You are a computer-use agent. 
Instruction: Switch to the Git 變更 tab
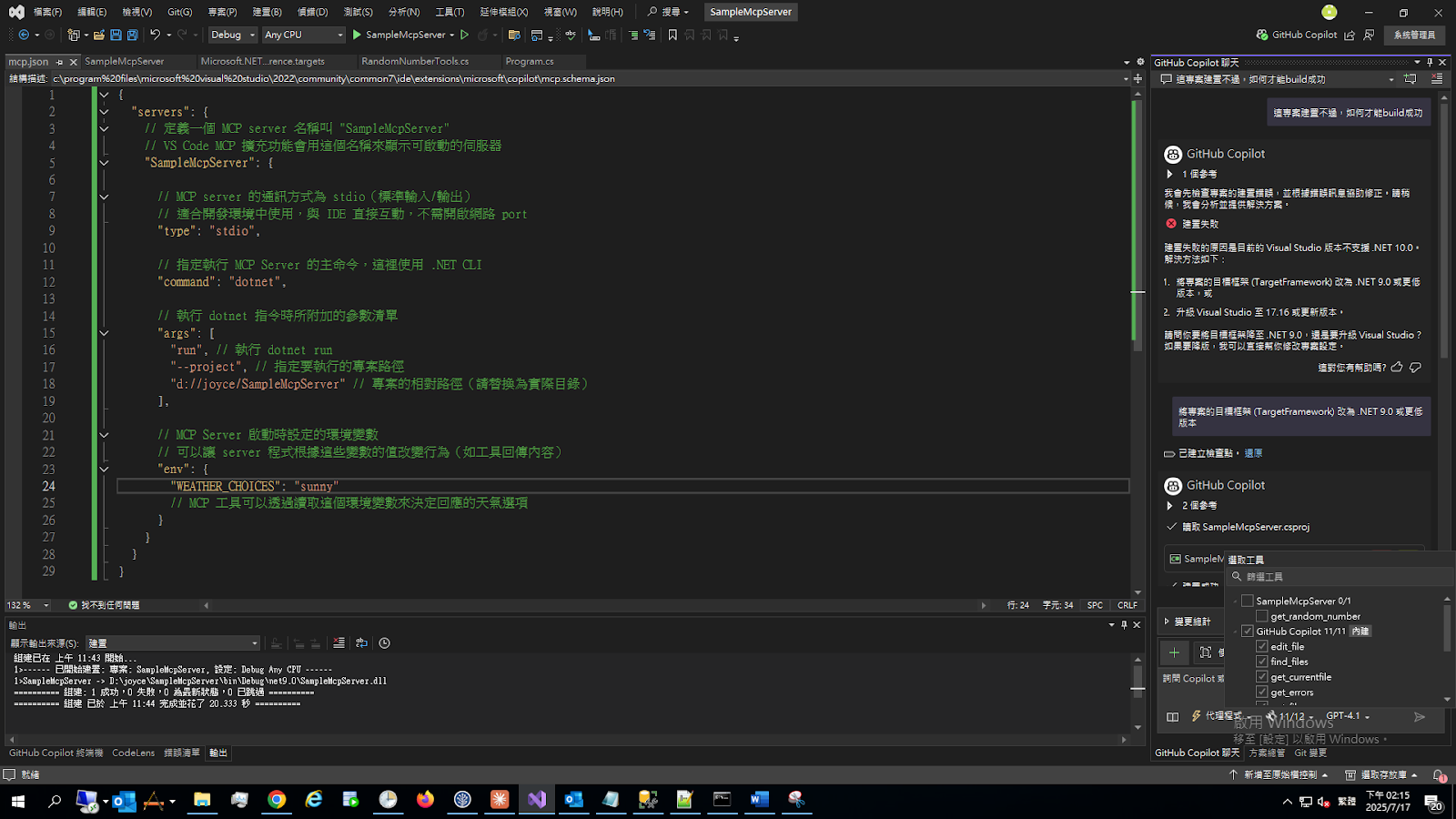click(1310, 753)
